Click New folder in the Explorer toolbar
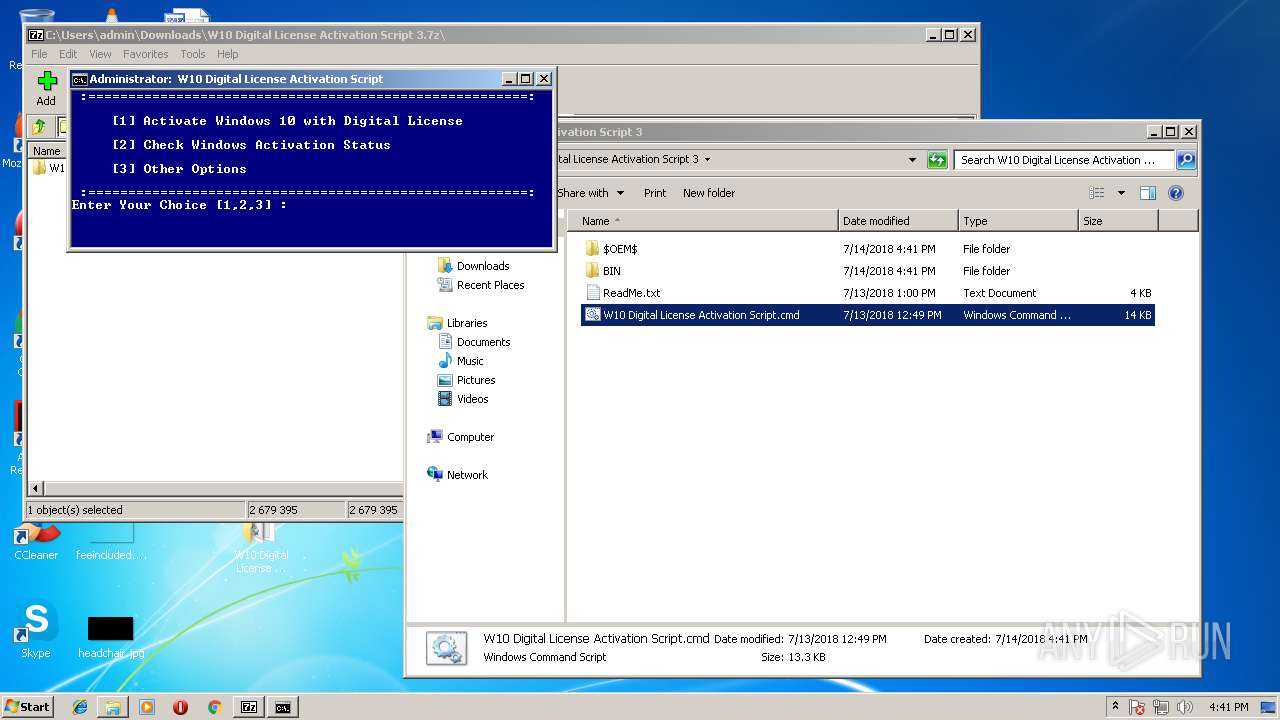Image resolution: width=1280 pixels, height=720 pixels. [x=709, y=193]
